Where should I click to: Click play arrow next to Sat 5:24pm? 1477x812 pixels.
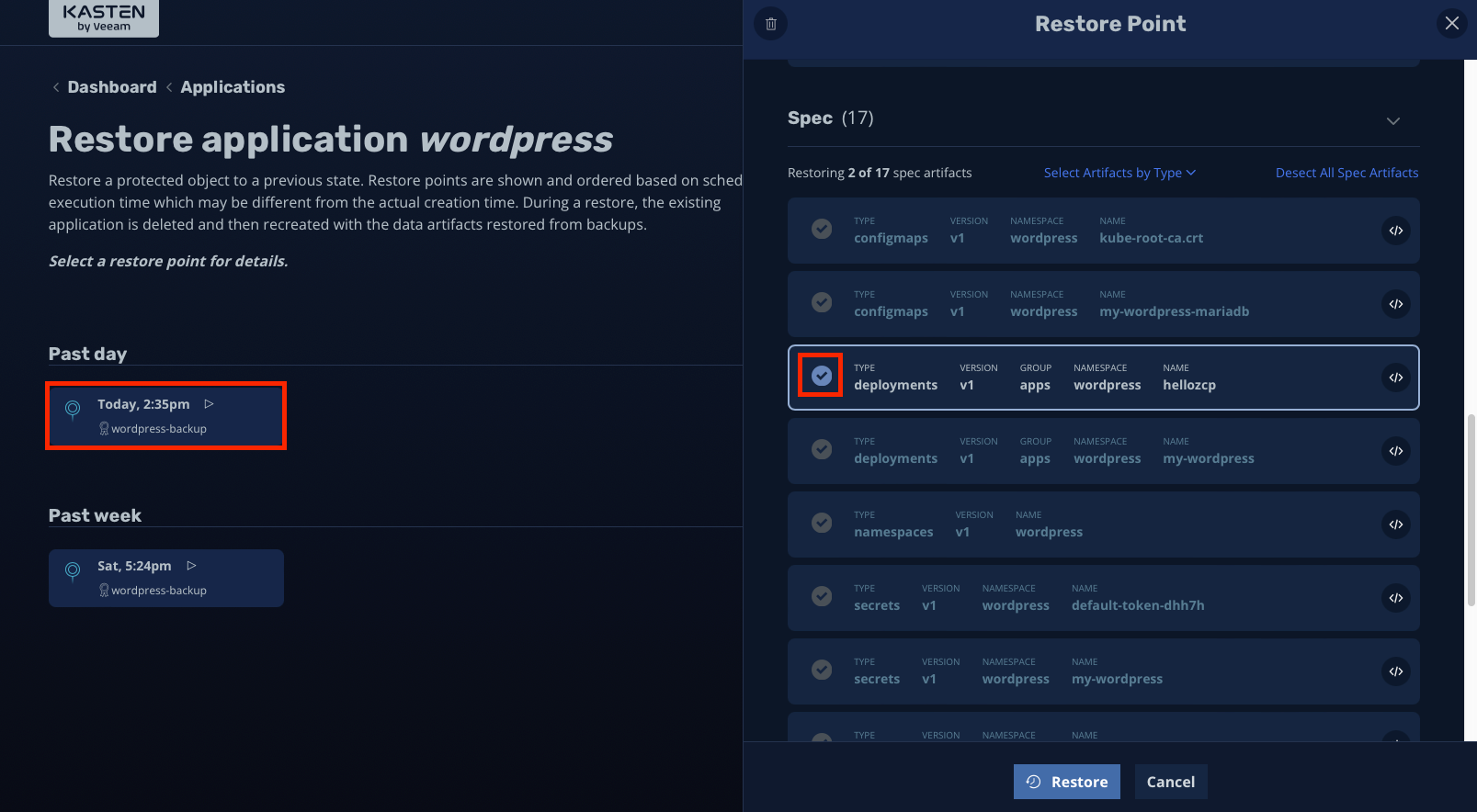tap(191, 566)
